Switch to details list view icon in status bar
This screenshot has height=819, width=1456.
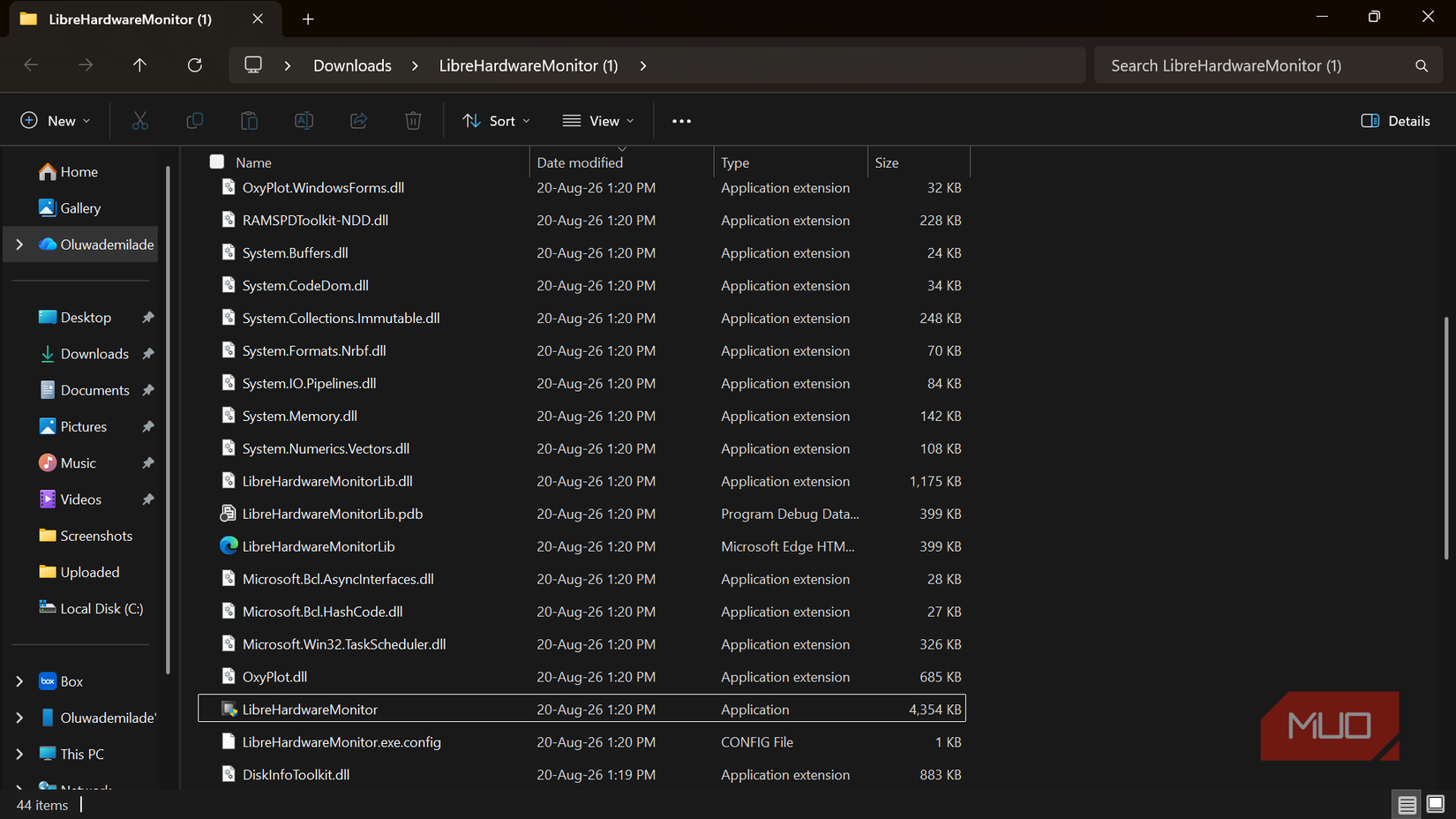[1407, 804]
